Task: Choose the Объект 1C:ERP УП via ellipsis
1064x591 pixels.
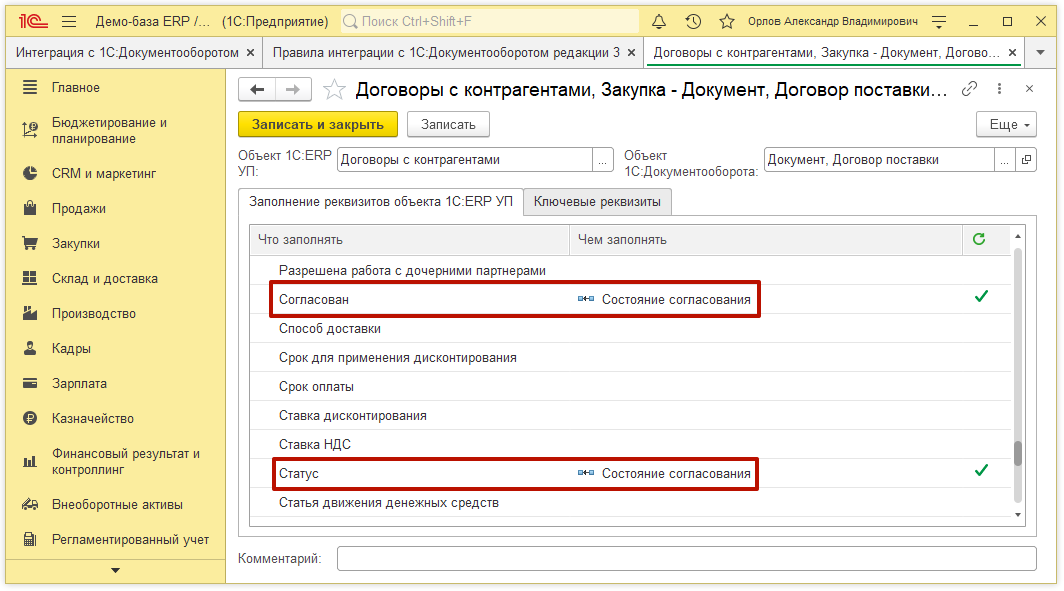Action: [603, 159]
